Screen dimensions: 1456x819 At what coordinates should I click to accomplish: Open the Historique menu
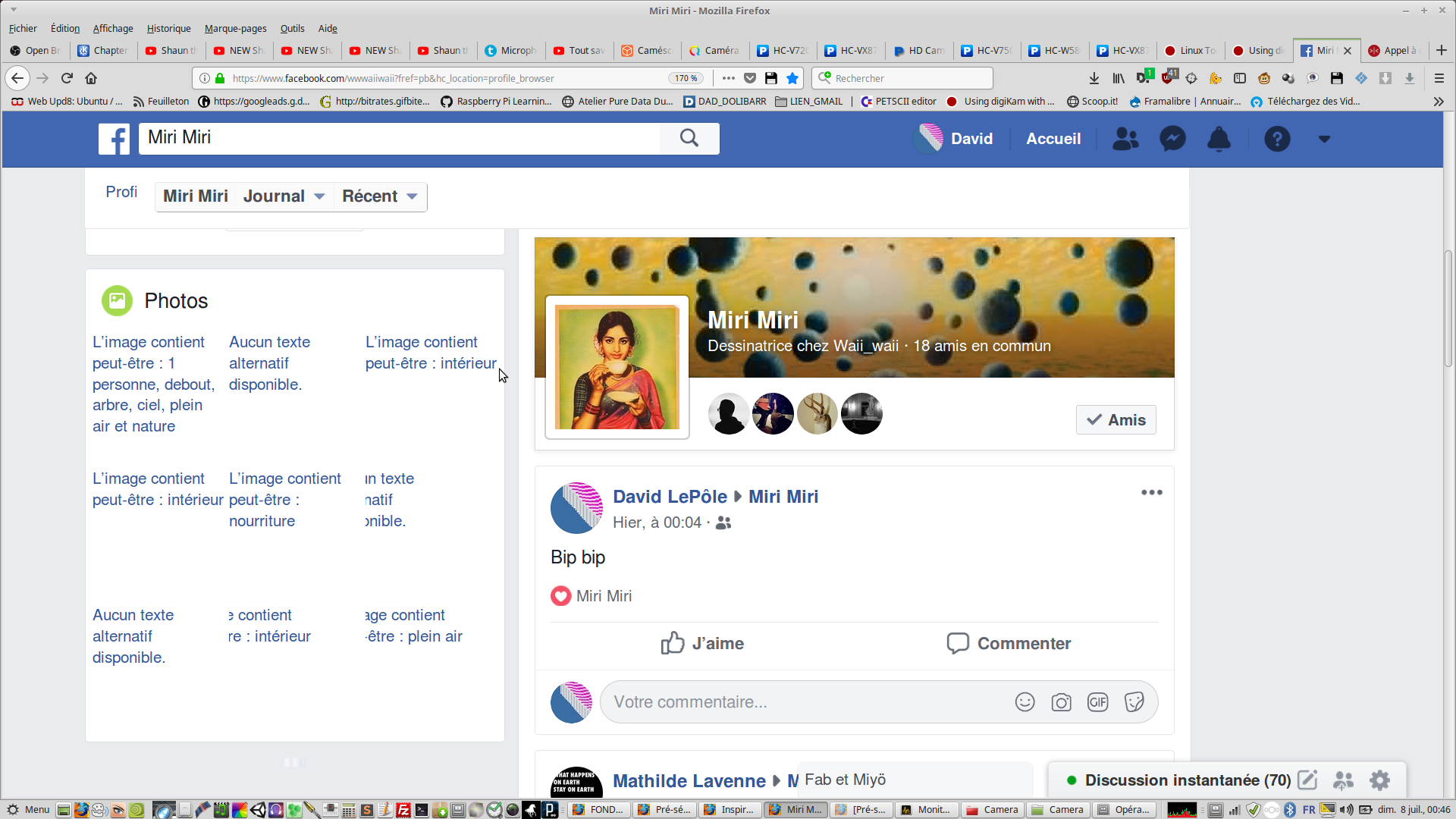click(168, 29)
